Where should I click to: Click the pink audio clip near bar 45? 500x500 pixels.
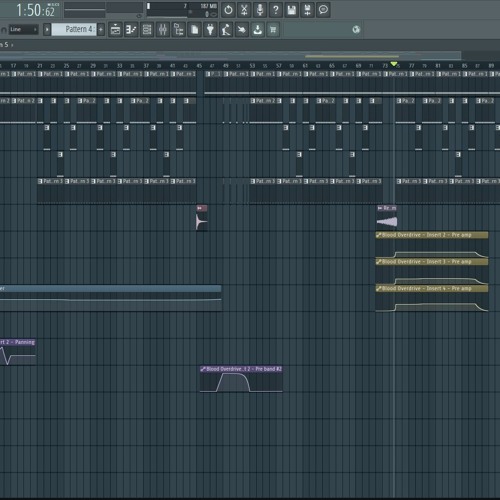coord(202,218)
